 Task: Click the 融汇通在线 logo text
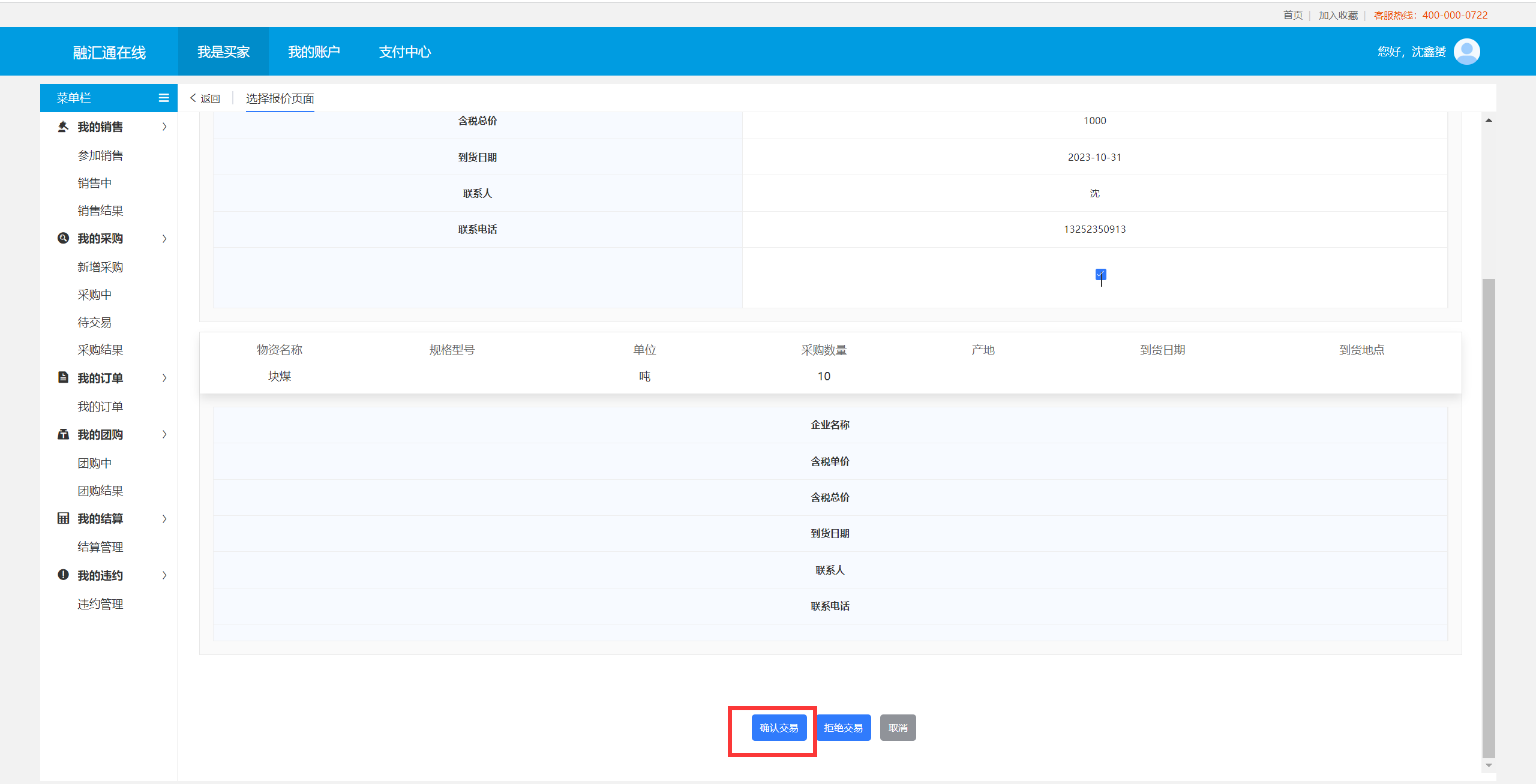pos(109,53)
